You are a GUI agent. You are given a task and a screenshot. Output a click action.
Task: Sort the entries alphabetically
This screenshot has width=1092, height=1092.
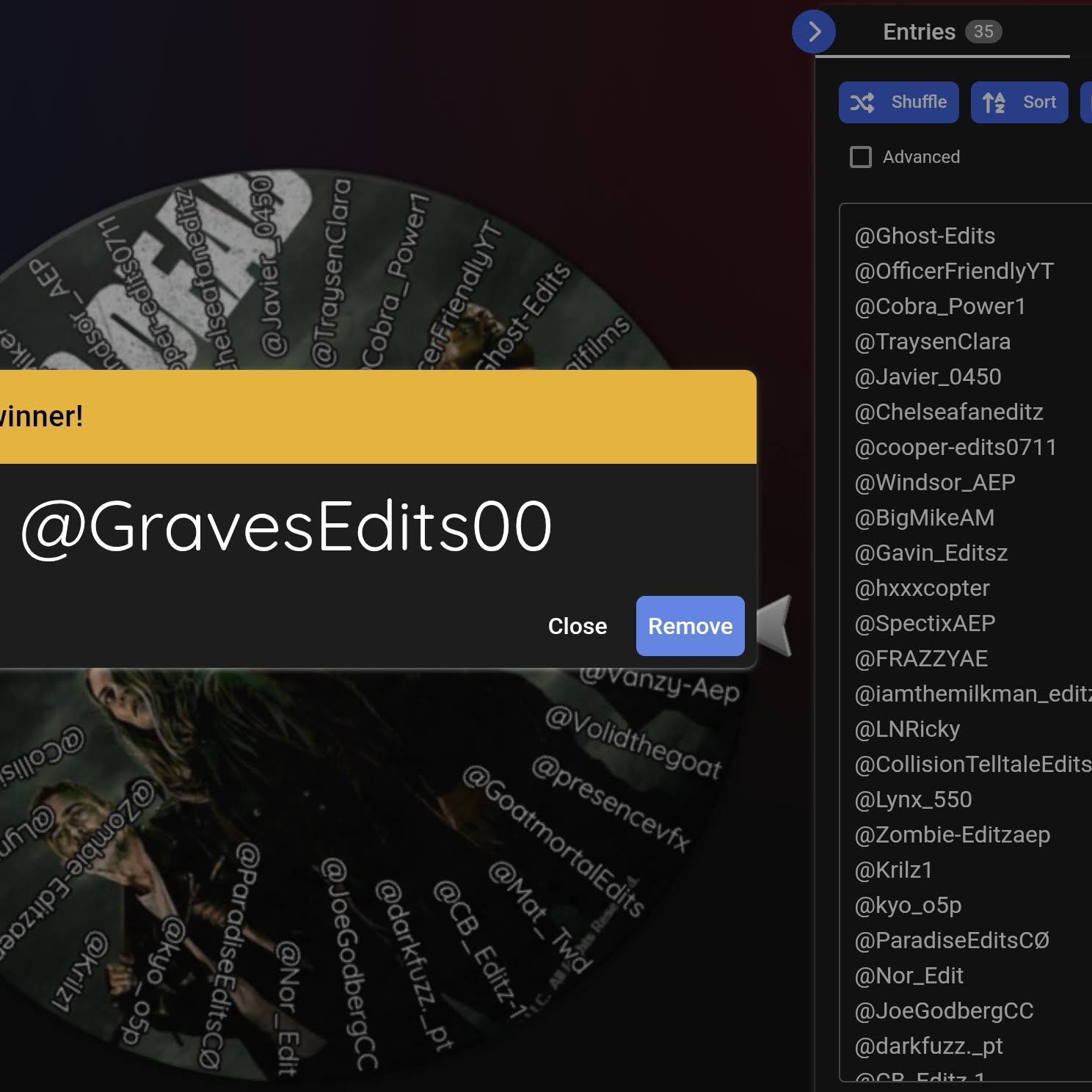point(1019,102)
